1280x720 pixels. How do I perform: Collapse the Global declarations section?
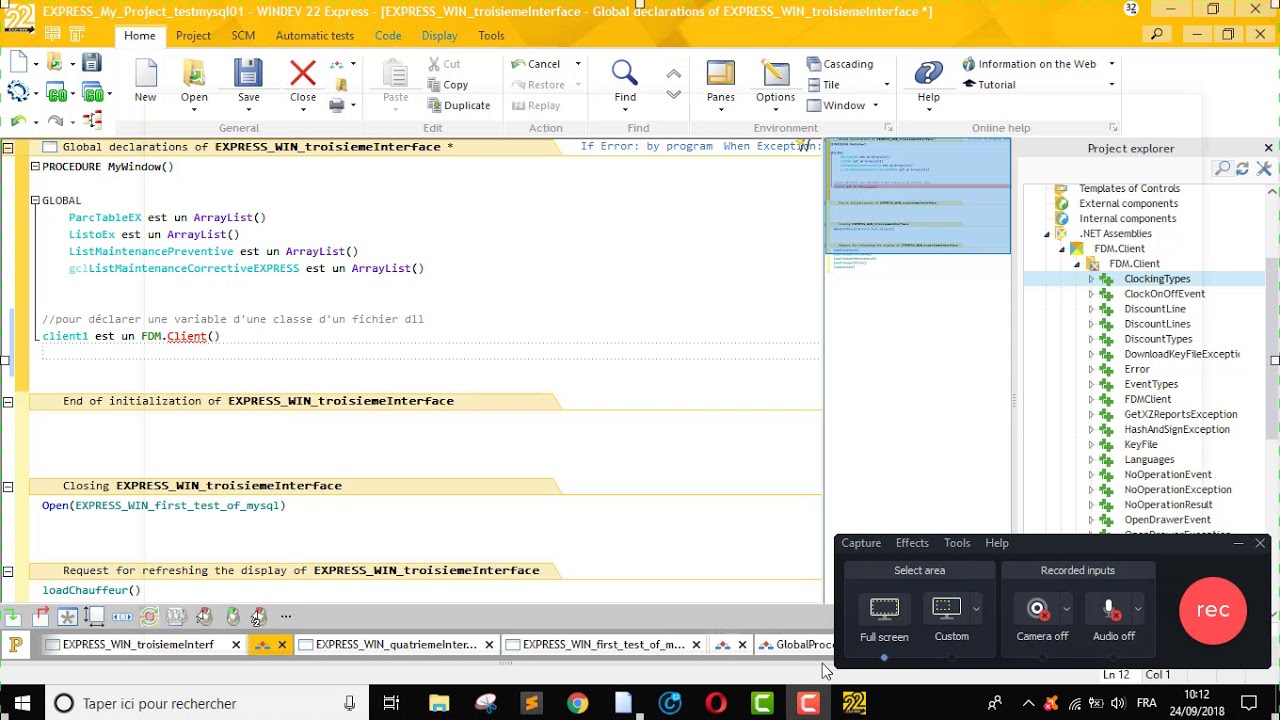pyautogui.click(x=8, y=147)
